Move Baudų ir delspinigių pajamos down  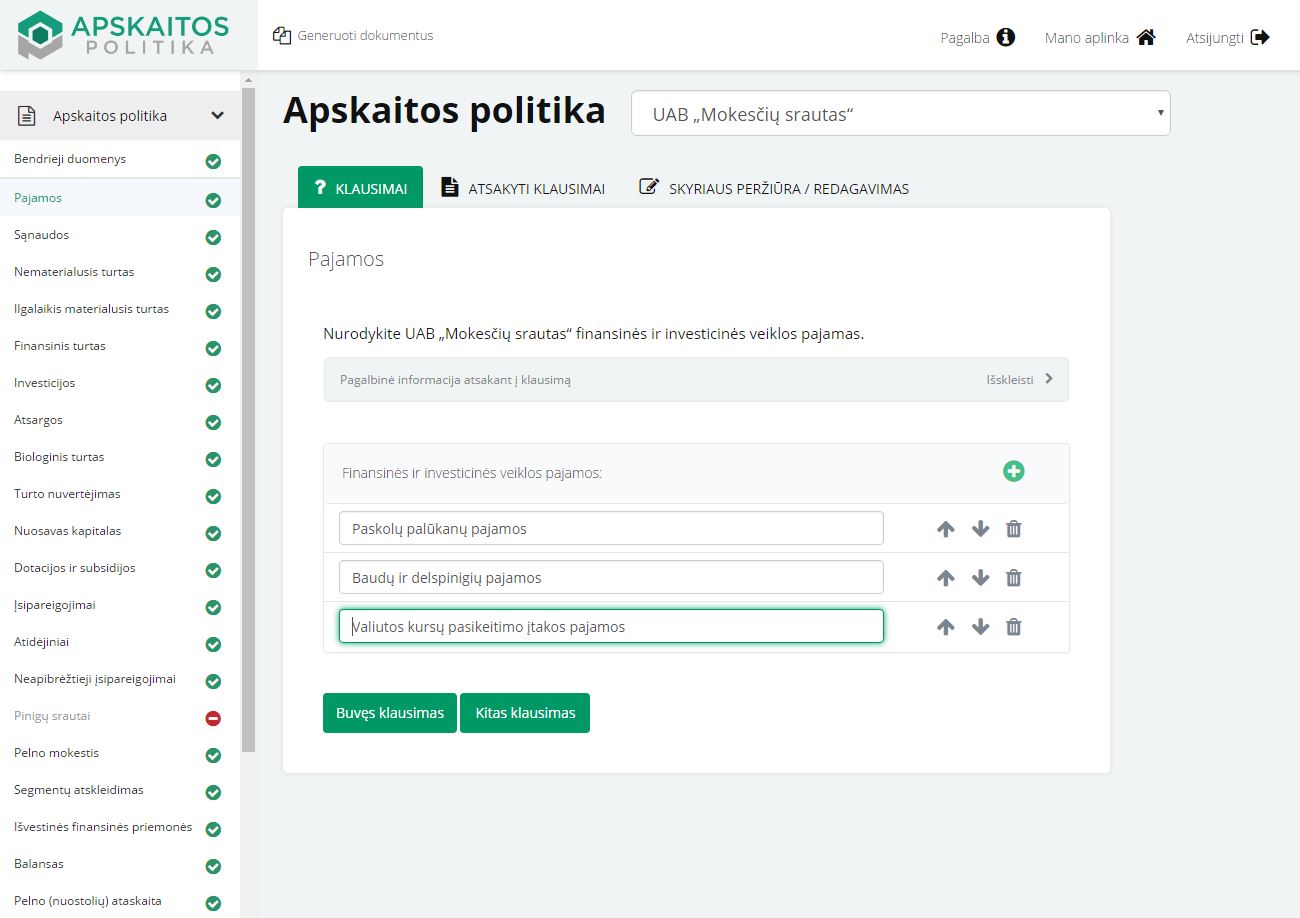click(980, 578)
